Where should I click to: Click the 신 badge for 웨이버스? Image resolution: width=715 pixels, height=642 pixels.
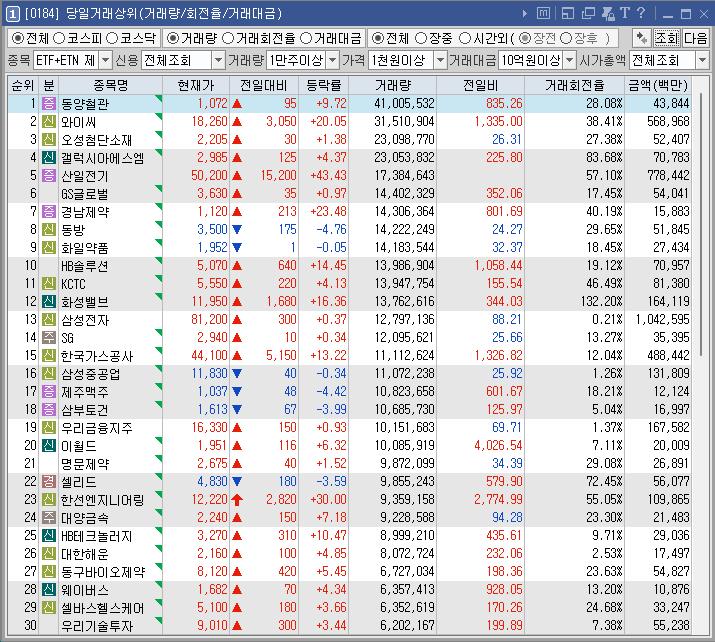(49, 590)
